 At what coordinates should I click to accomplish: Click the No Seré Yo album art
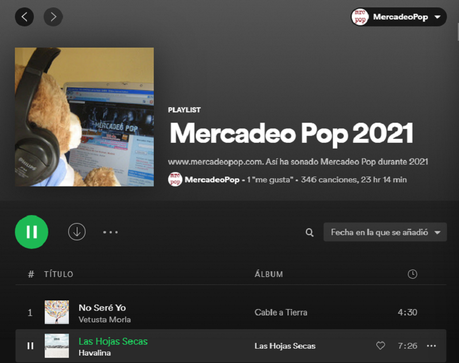pyautogui.click(x=57, y=312)
